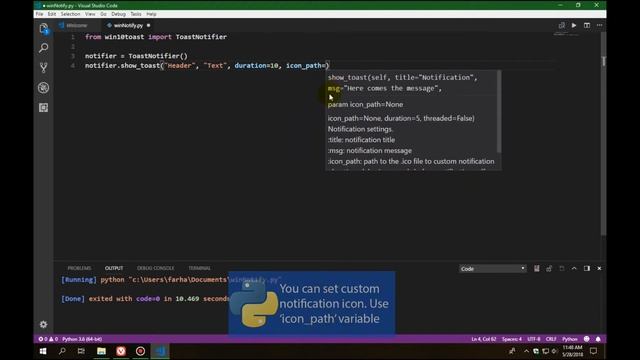Open File Explorer from the taskbar
Image resolution: width=640 pixels, height=360 pixels.
coord(101,351)
